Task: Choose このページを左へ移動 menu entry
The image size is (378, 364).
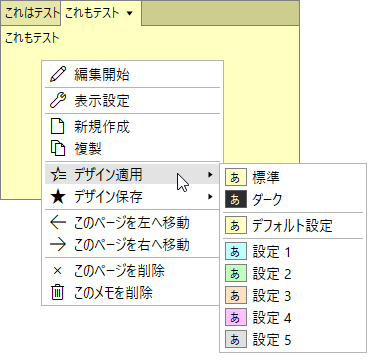Action: pos(132,223)
